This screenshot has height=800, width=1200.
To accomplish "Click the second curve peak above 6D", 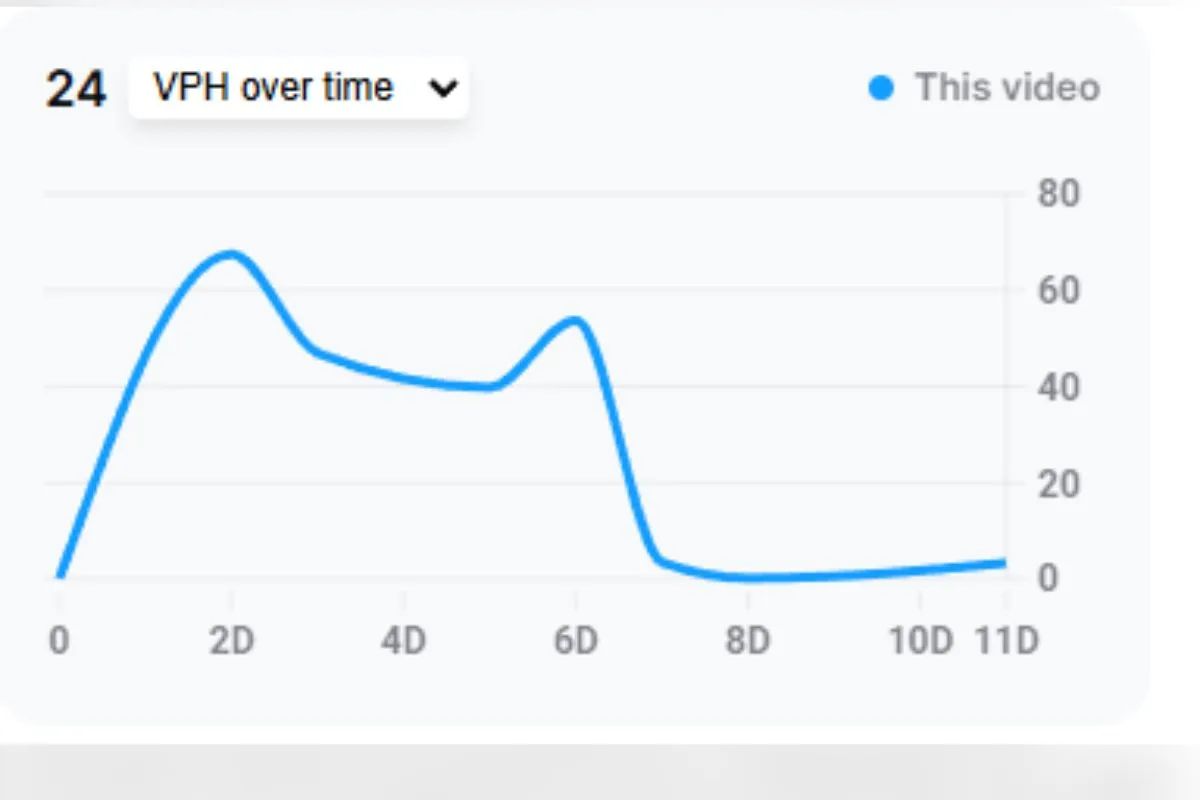I will point(575,321).
